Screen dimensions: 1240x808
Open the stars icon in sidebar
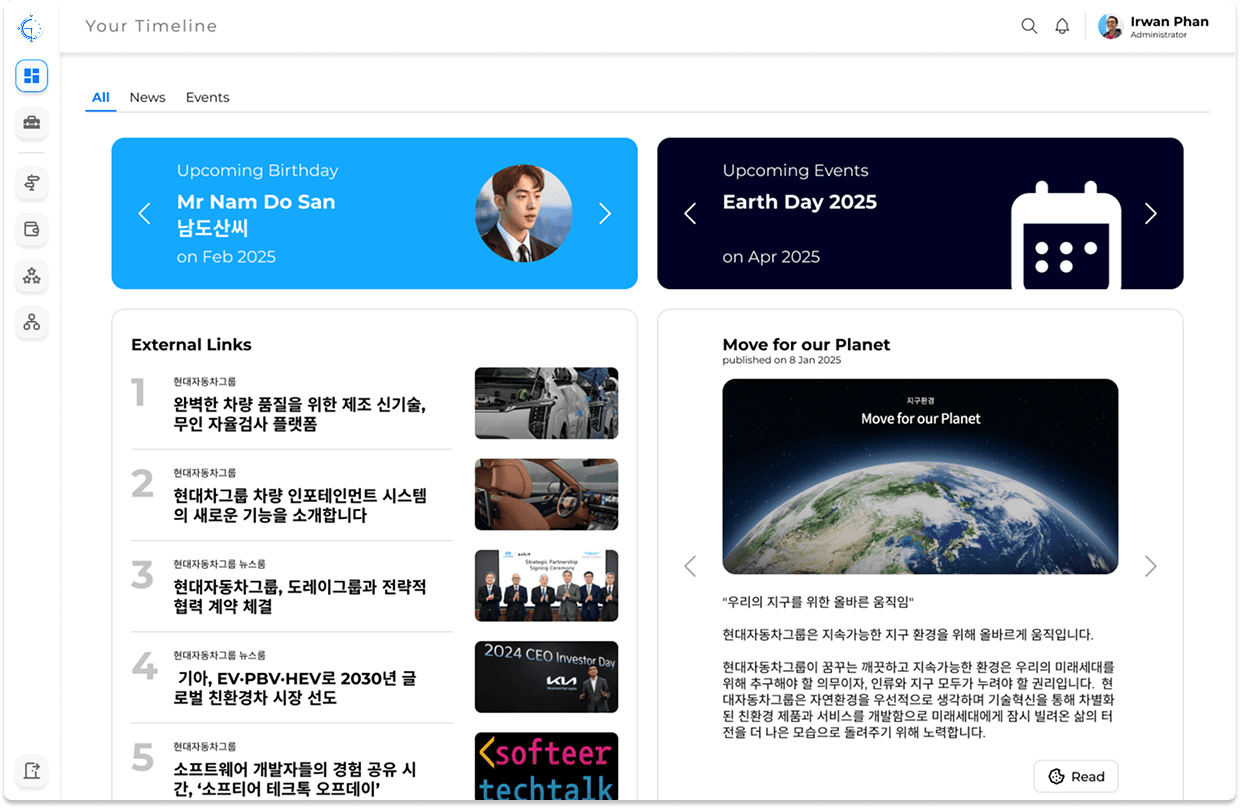click(32, 276)
